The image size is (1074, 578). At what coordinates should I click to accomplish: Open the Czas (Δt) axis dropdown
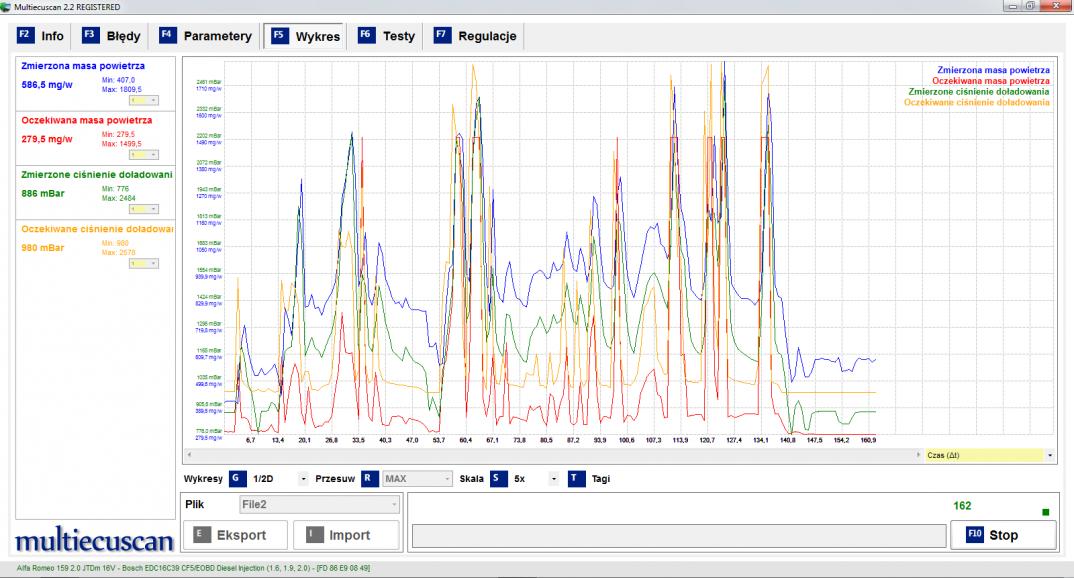click(1049, 455)
